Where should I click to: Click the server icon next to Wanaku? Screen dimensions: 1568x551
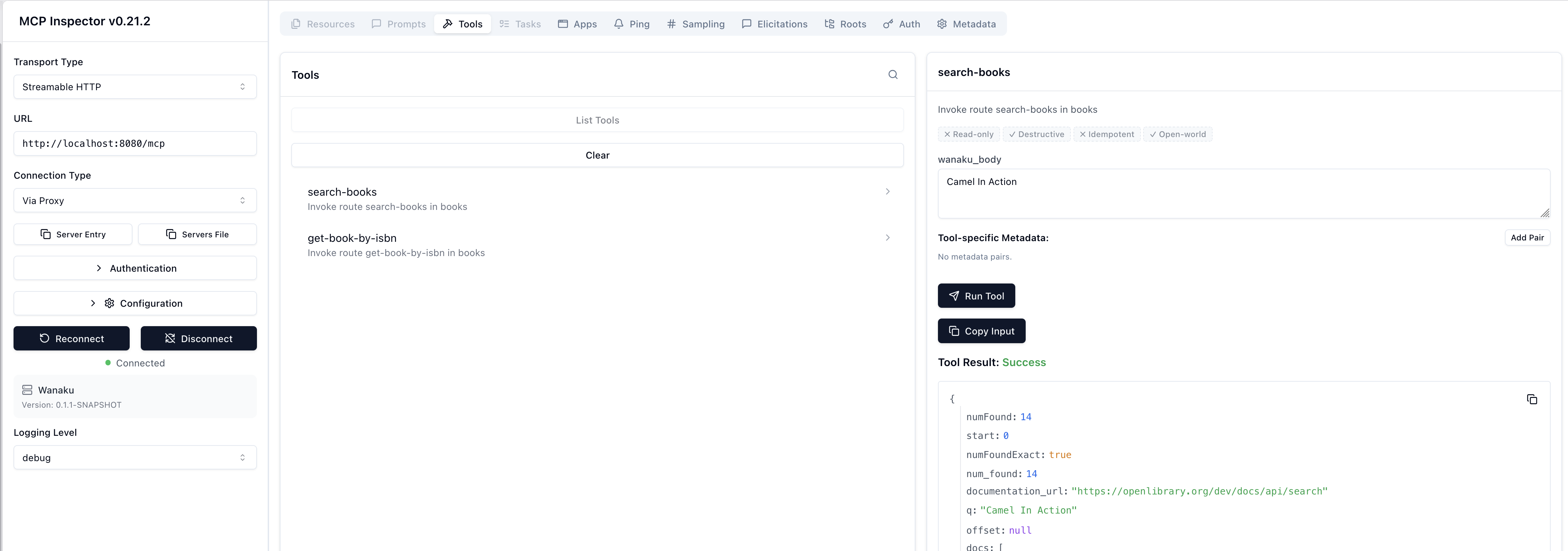click(x=27, y=390)
